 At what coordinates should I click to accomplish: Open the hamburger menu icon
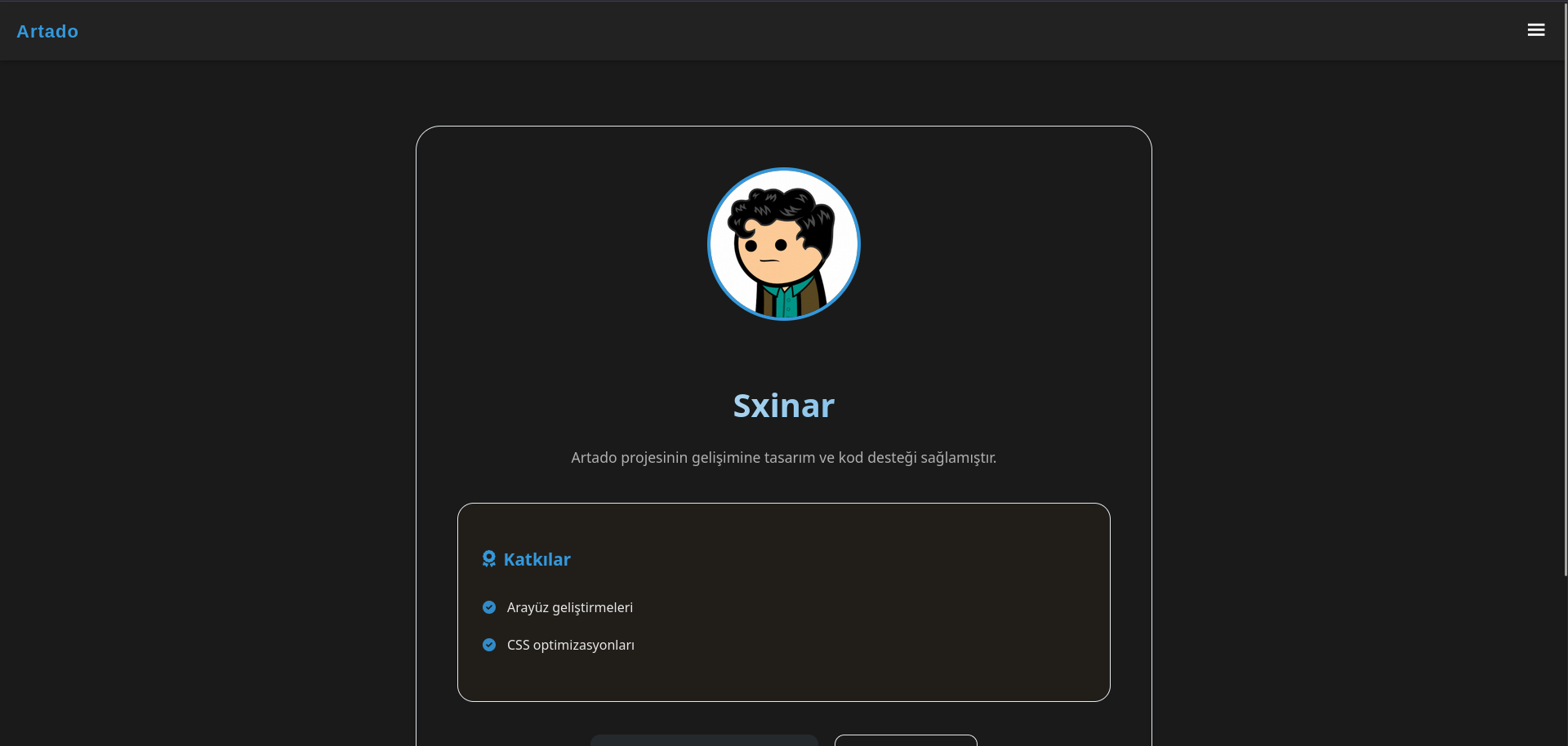1535,30
